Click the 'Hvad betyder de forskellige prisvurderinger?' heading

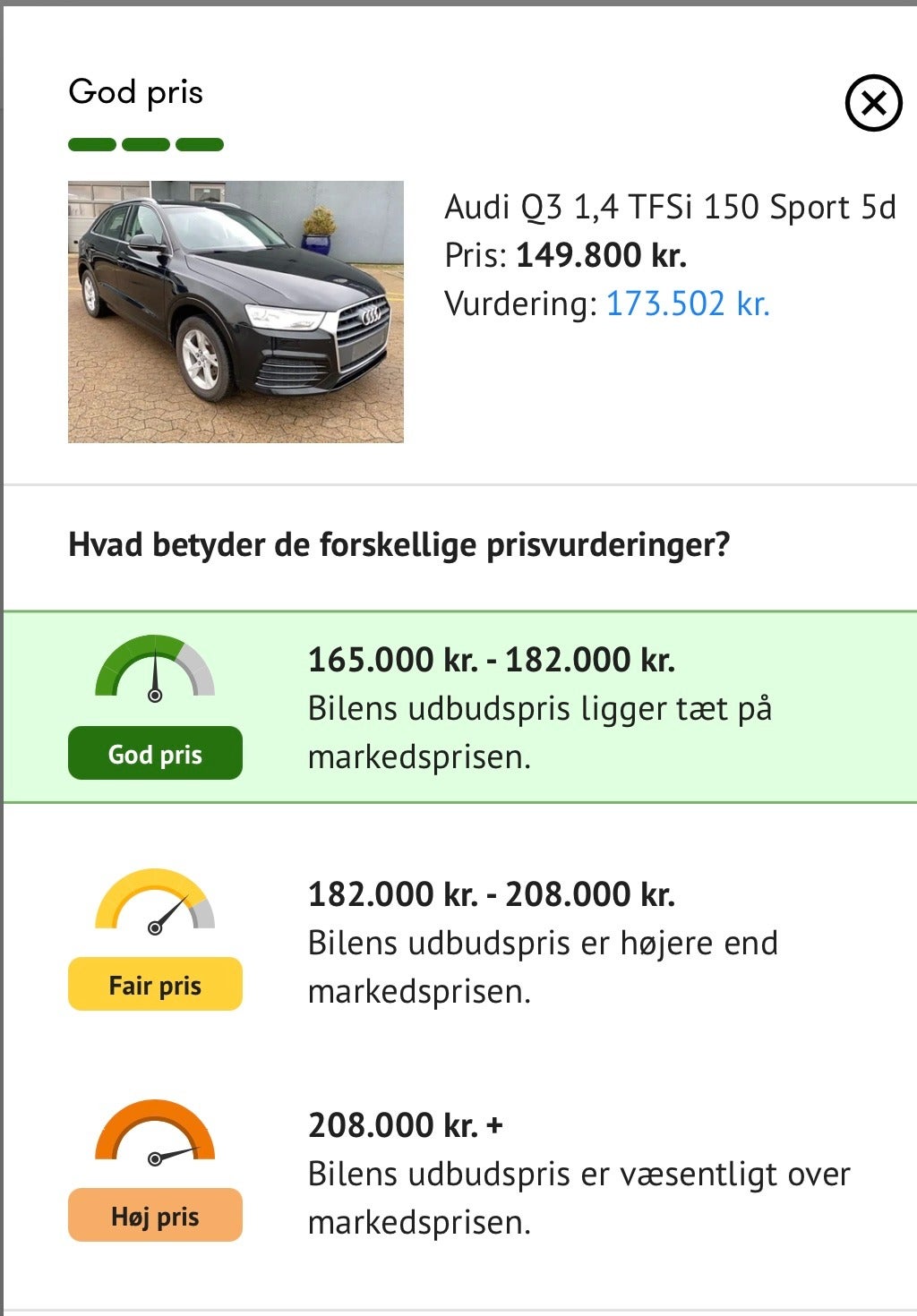pos(399,544)
